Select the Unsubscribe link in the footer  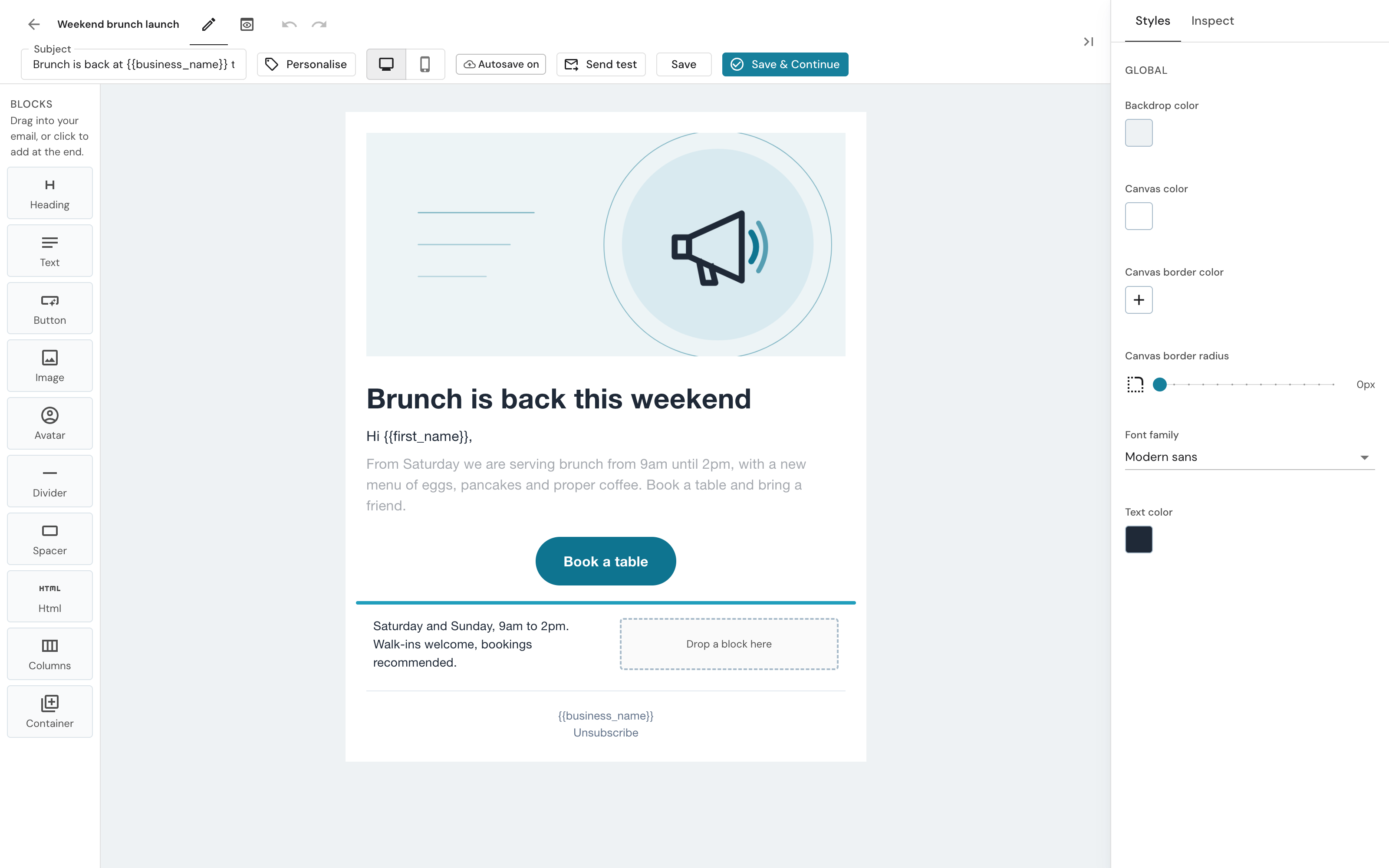606,733
